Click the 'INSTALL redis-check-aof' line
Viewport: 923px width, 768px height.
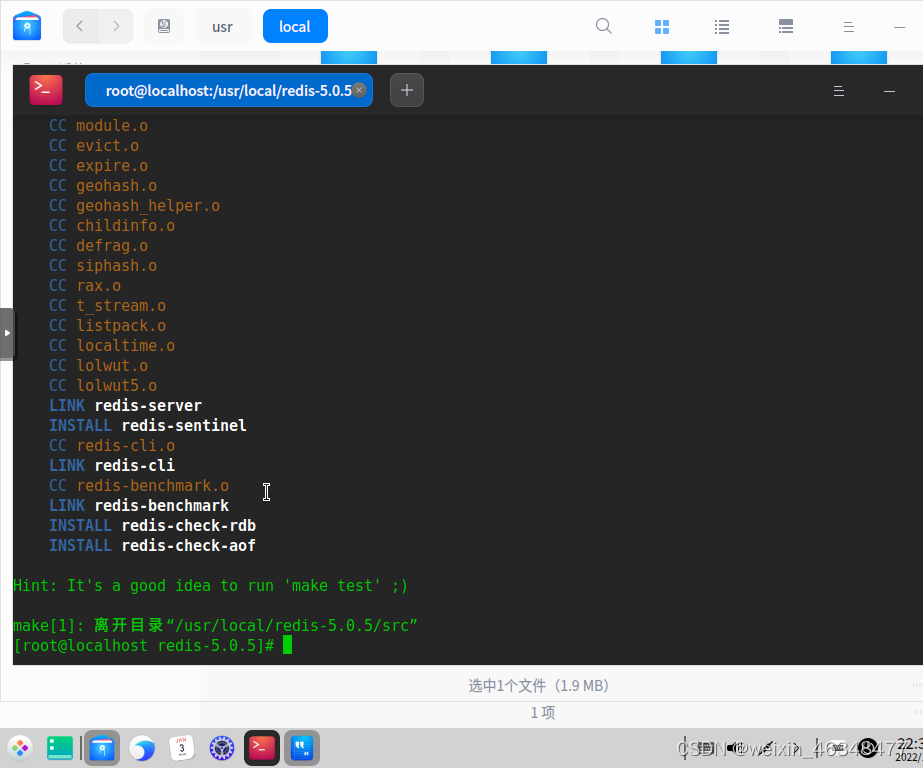(x=152, y=546)
